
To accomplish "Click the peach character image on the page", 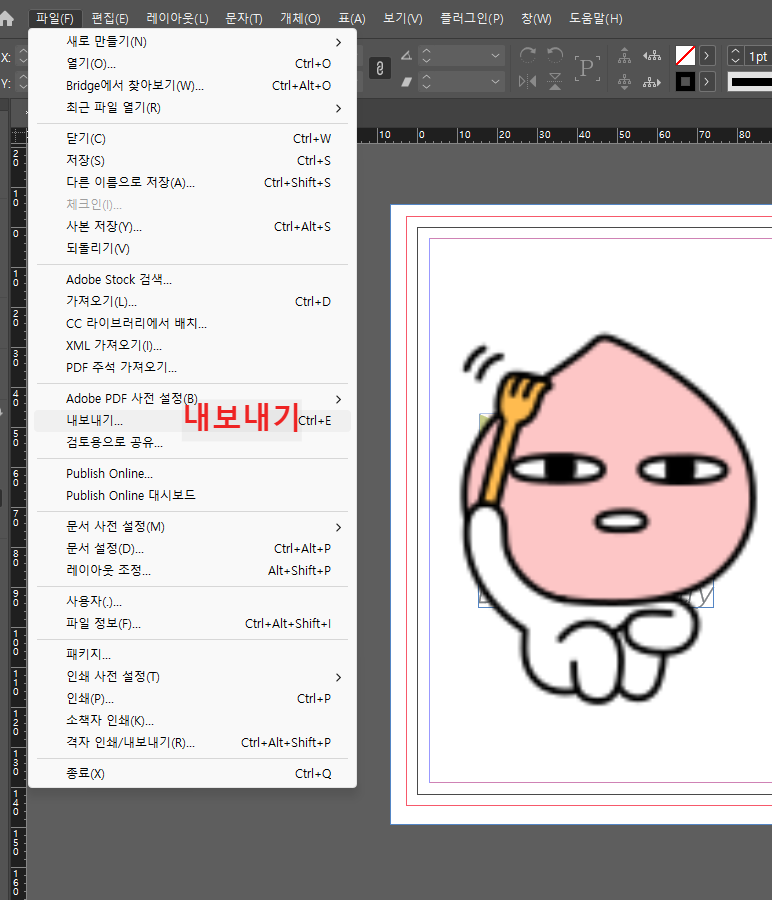I will point(608,518).
